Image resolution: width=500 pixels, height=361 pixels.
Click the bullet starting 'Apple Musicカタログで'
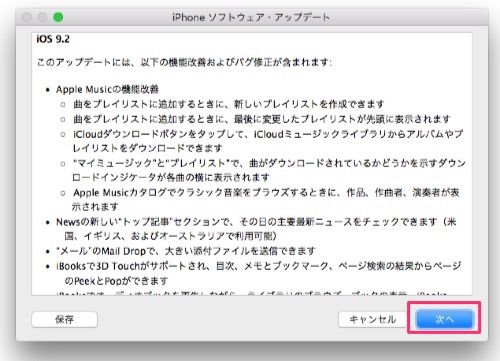pos(266,199)
